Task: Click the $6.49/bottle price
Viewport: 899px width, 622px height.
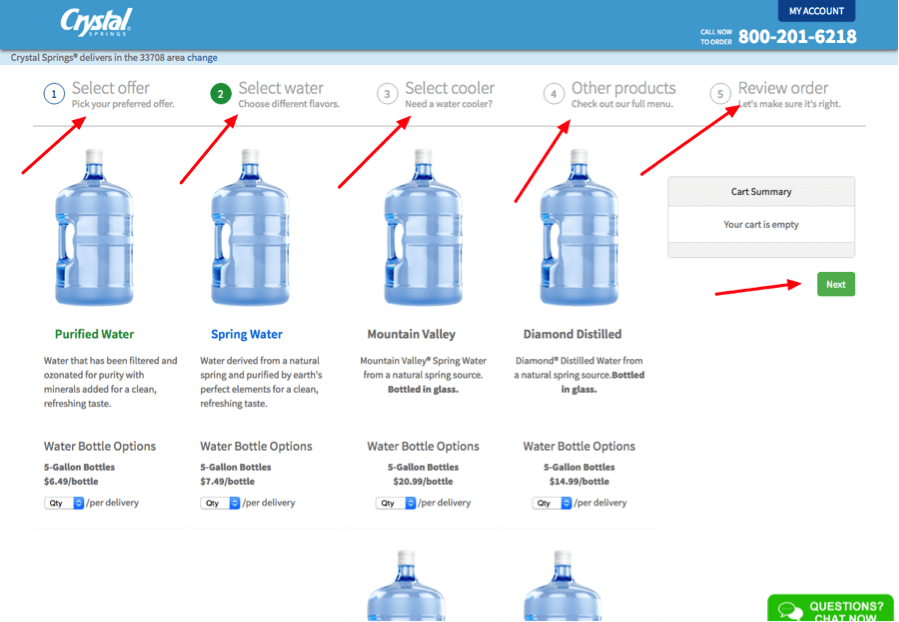Action: 71,482
